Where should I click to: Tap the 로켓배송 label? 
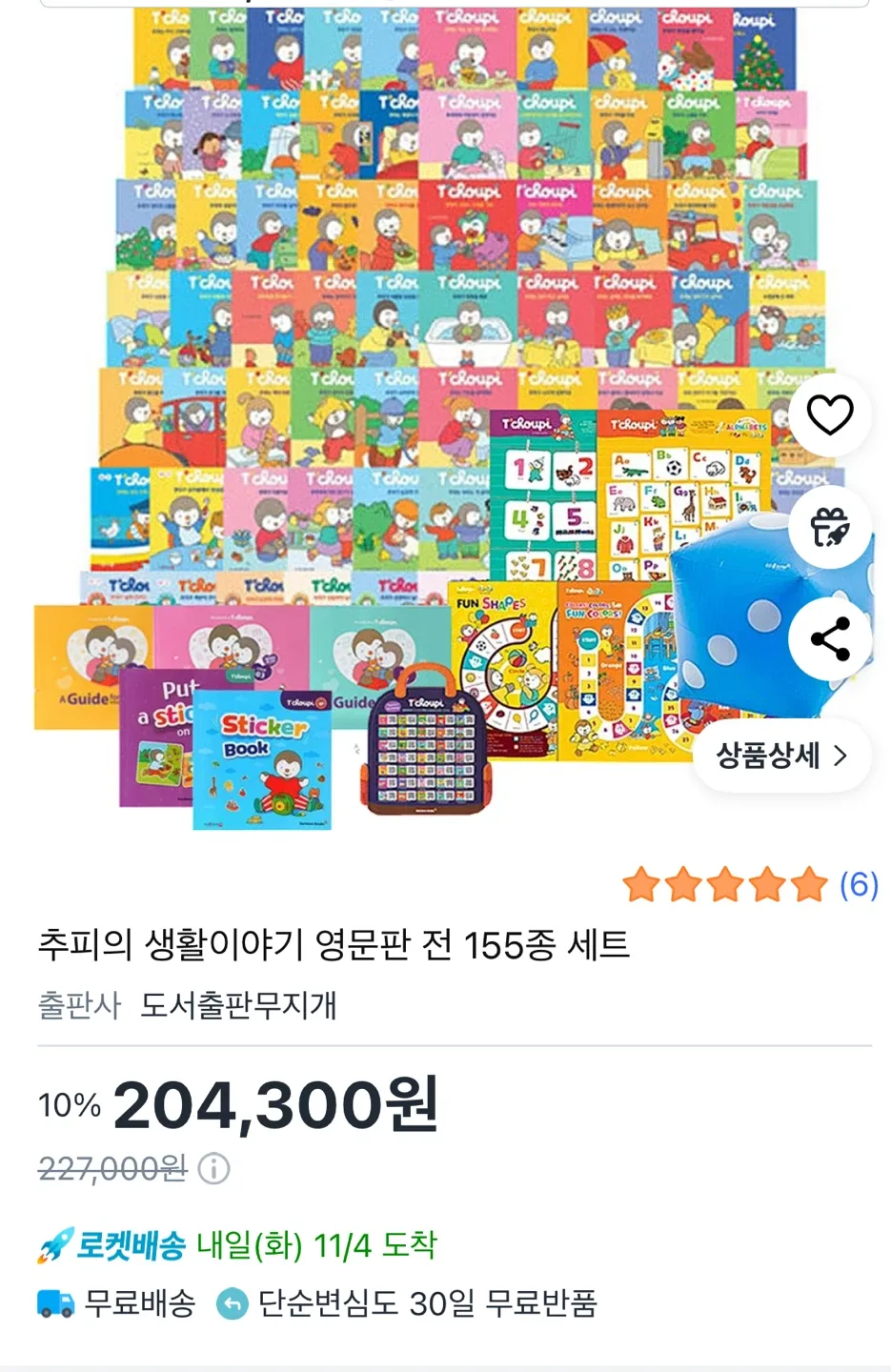[131, 1245]
